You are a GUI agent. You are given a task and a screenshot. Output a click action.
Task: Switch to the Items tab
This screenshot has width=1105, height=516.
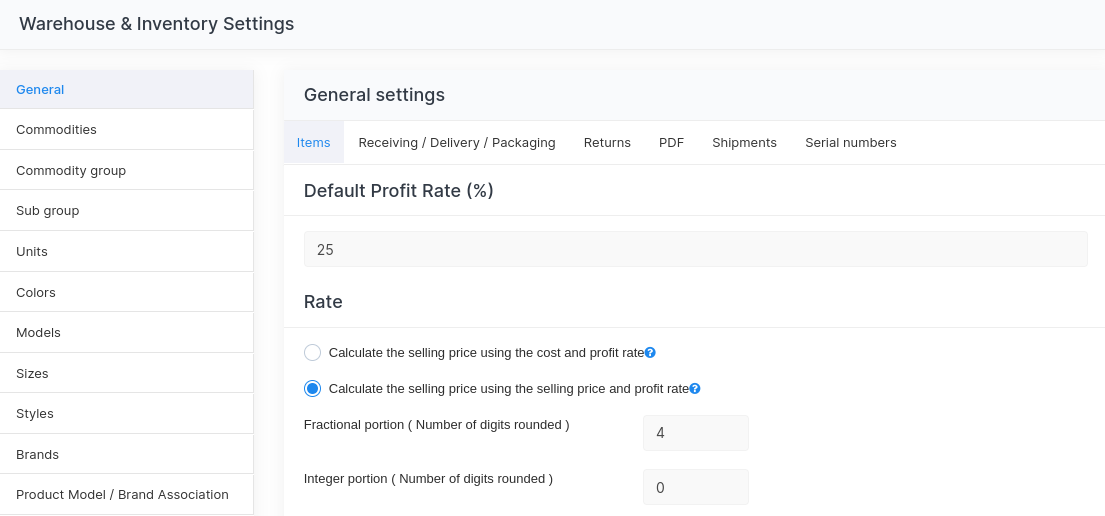tap(313, 143)
